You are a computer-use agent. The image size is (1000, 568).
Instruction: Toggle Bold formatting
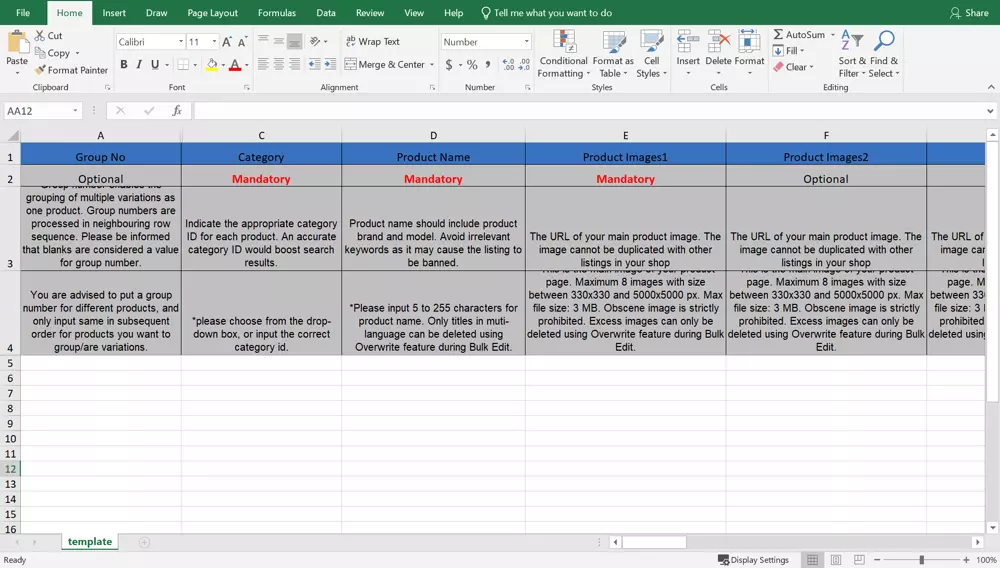coord(124,65)
